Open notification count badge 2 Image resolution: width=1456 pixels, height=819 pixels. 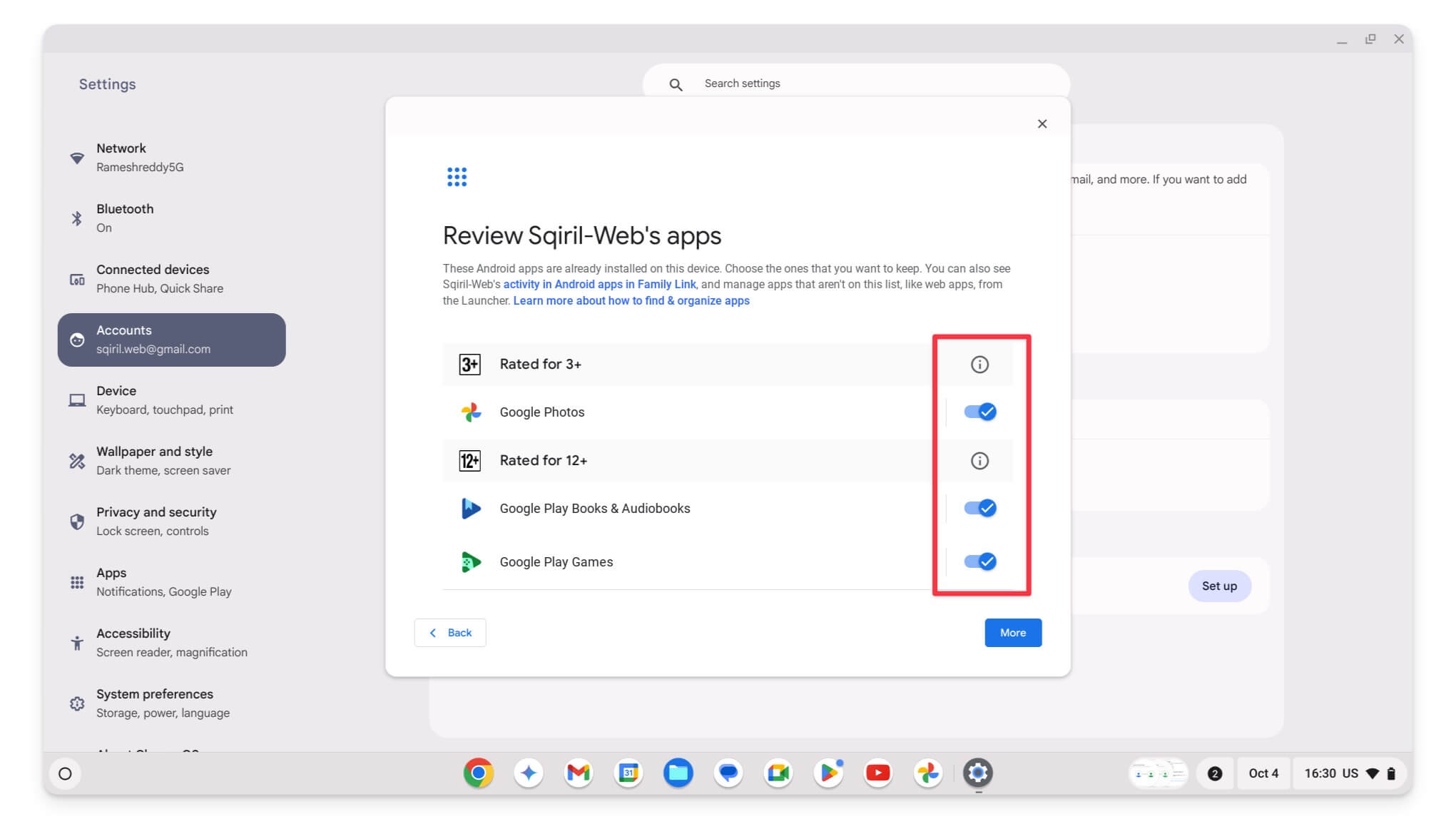tap(1215, 773)
